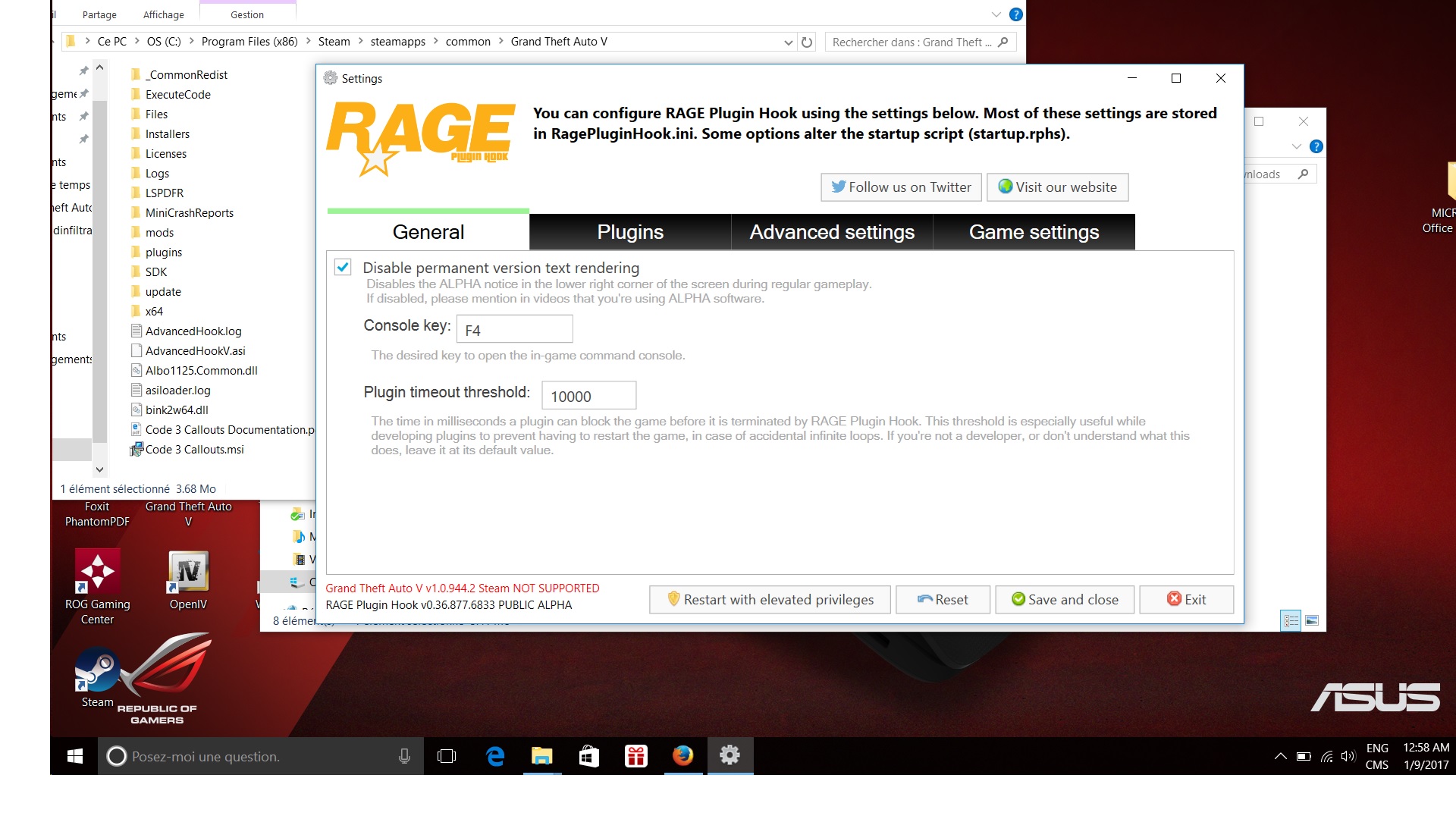The width and height of the screenshot is (1456, 819).
Task: Open the Steam desktop shortcut icon
Action: coord(97,670)
